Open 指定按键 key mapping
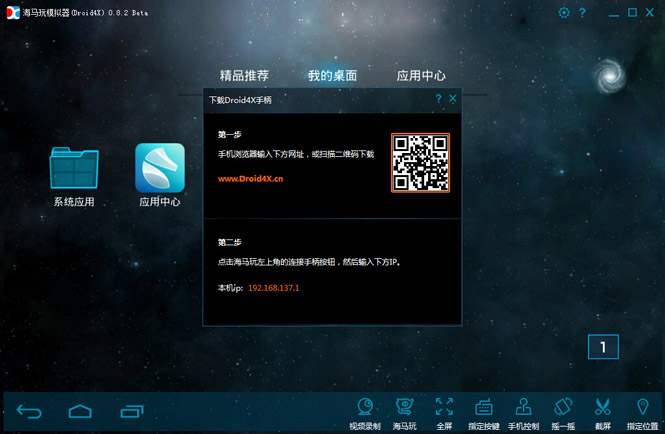This screenshot has width=665, height=434. [483, 414]
